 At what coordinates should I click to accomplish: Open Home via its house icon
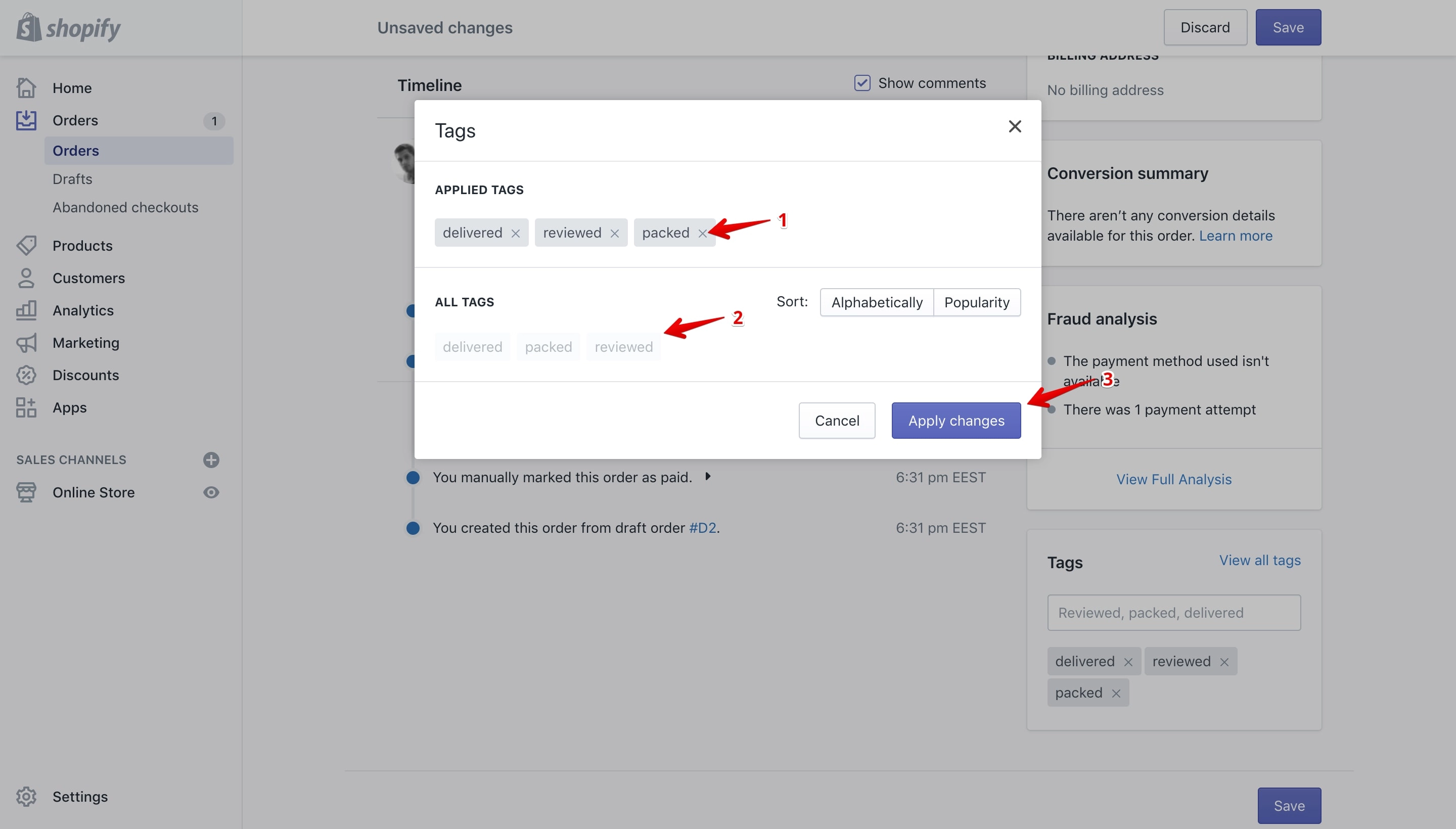click(26, 87)
